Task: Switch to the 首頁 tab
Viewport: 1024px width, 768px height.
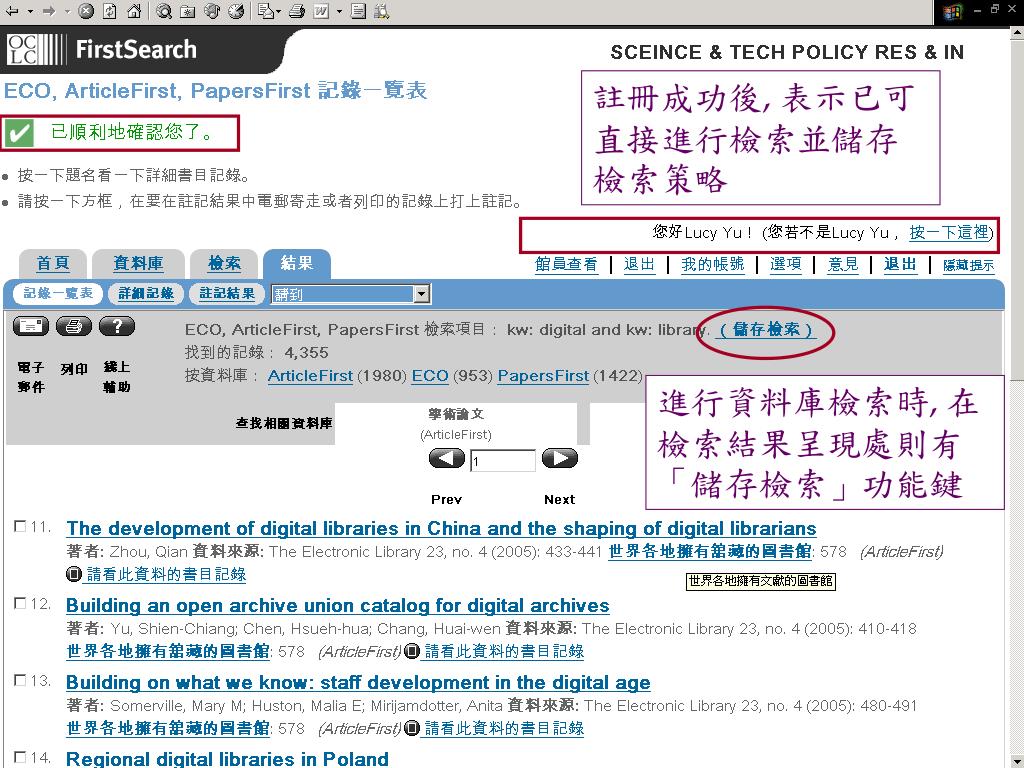Action: [x=53, y=263]
